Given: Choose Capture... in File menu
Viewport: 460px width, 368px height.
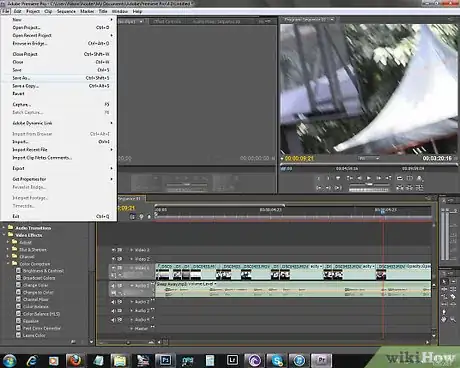Looking at the screenshot, I should click(58, 105).
